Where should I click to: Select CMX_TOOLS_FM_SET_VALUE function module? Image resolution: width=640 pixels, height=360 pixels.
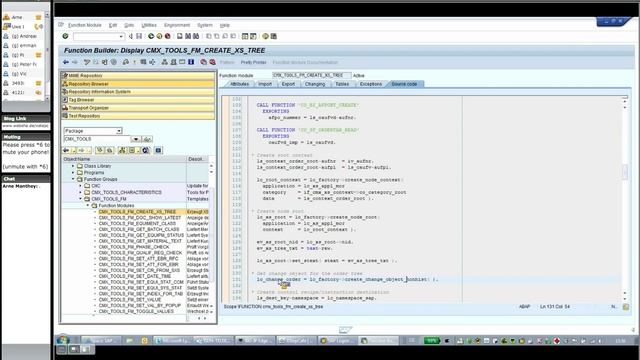point(130,300)
